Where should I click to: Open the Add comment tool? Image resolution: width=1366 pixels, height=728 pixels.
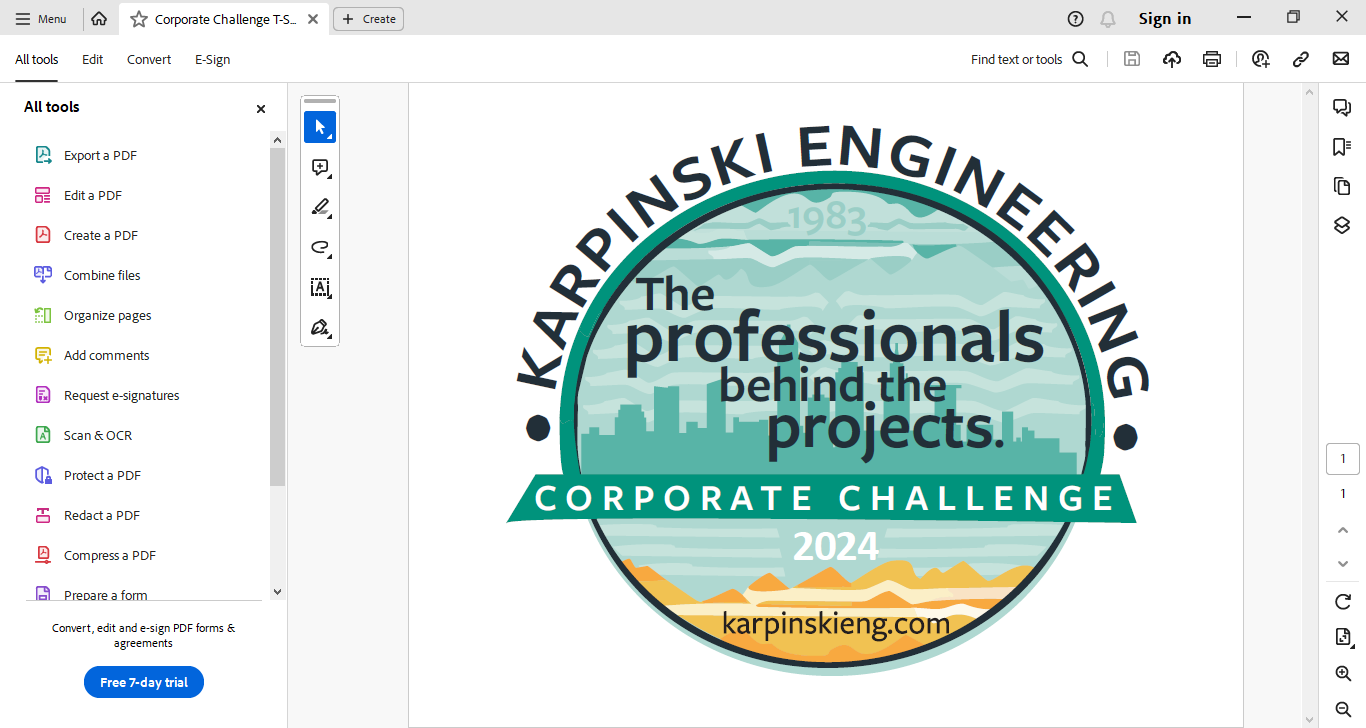click(320, 167)
